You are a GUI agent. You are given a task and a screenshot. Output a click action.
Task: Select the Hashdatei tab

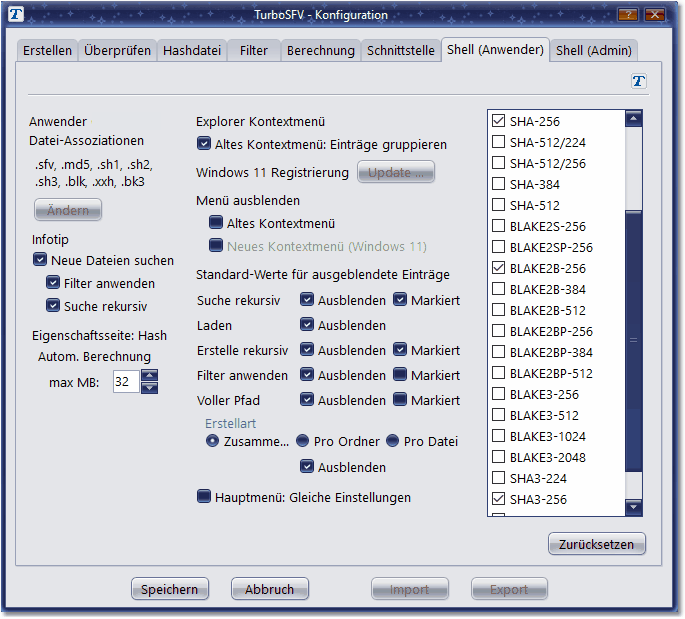click(192, 51)
